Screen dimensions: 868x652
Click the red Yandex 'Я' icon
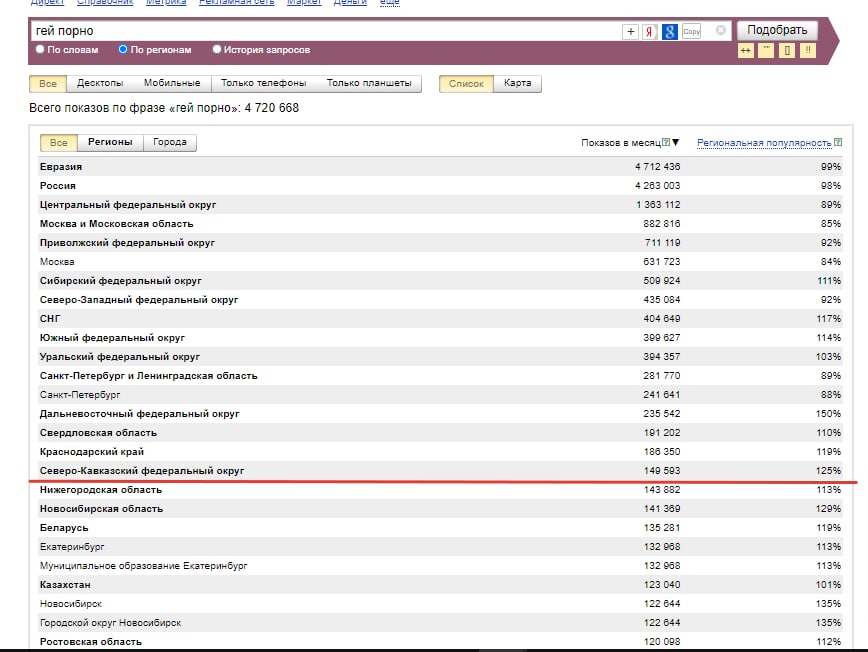coord(649,32)
